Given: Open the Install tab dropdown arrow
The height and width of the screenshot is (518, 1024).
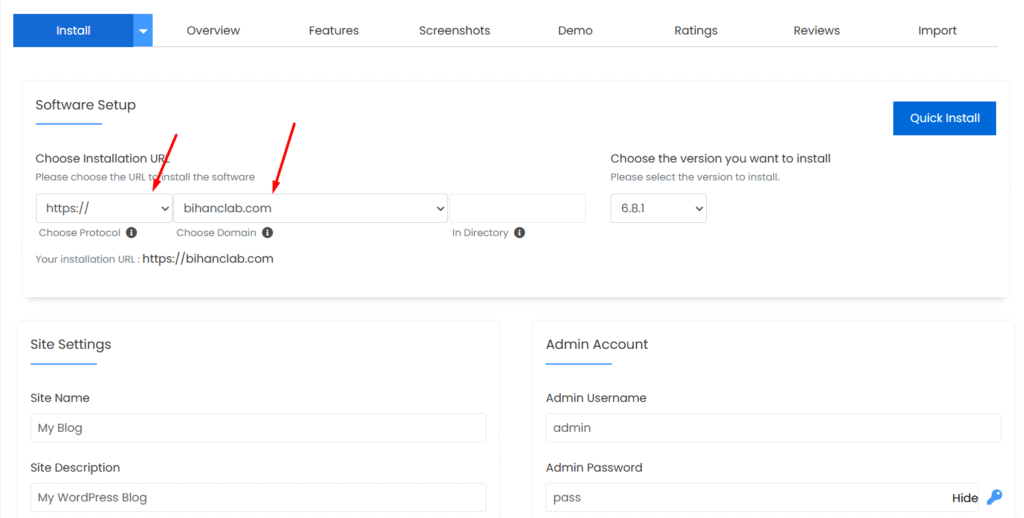Looking at the screenshot, I should click(144, 31).
